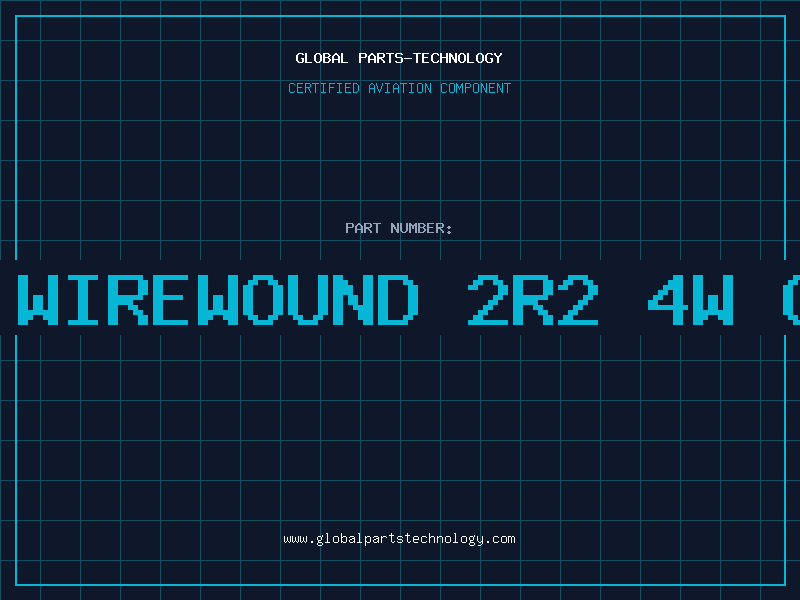The height and width of the screenshot is (600, 800).
Task: Open the www.globalpartstechnology.com link
Action: tap(399, 539)
